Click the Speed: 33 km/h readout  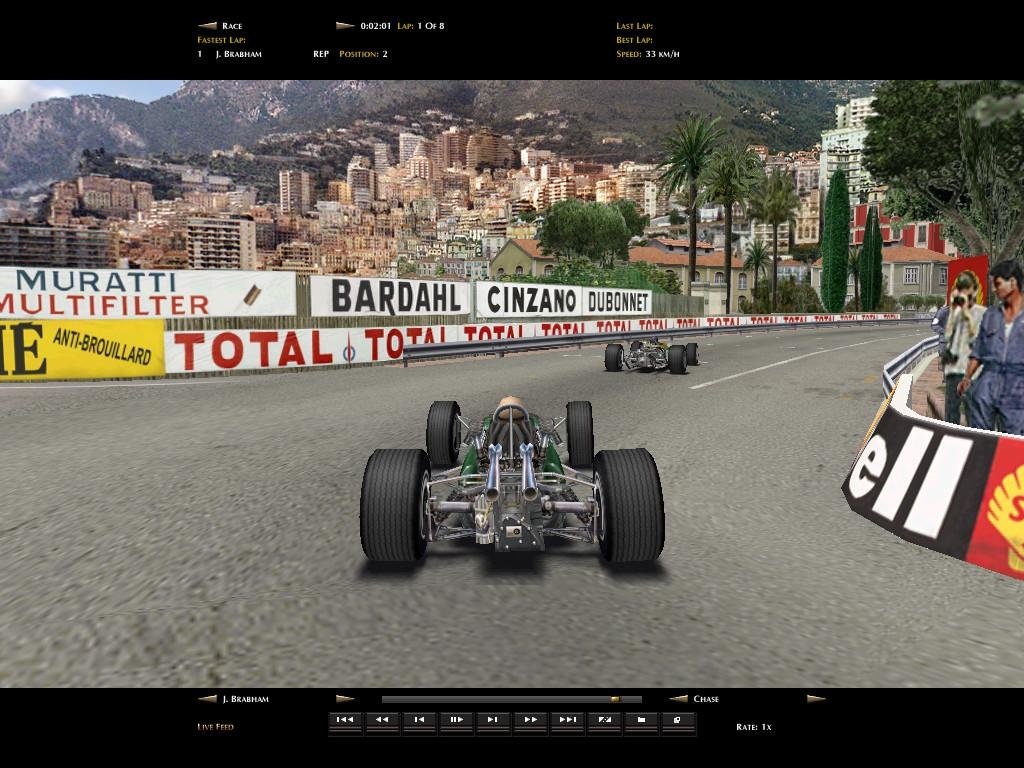(648, 54)
